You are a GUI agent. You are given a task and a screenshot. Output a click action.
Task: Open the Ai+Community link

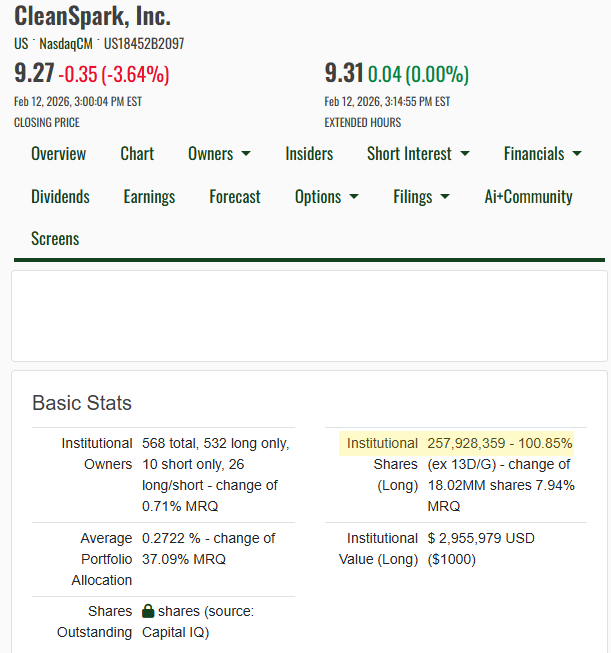tap(528, 197)
